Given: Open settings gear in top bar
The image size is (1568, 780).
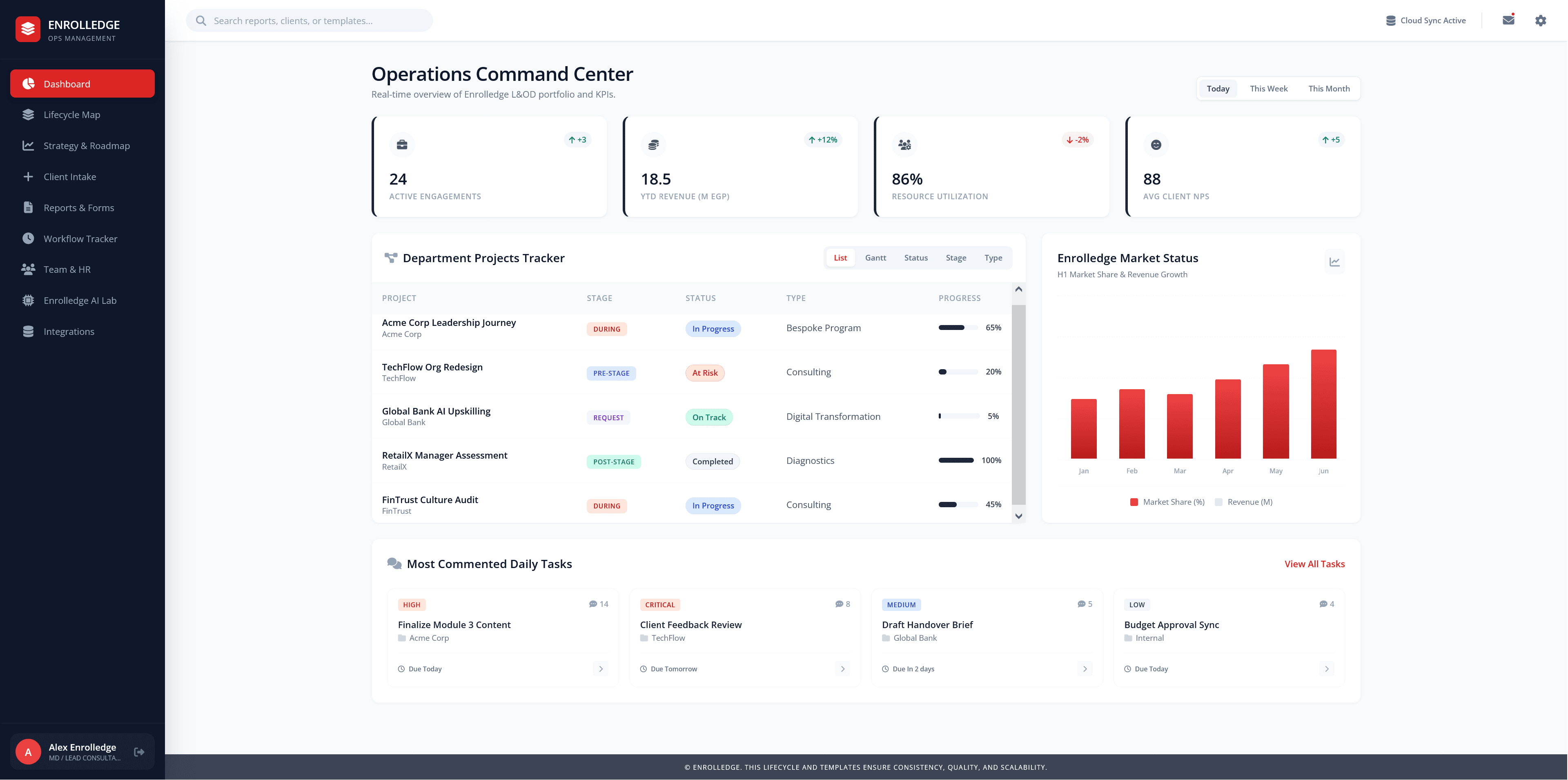Looking at the screenshot, I should coord(1540,20).
